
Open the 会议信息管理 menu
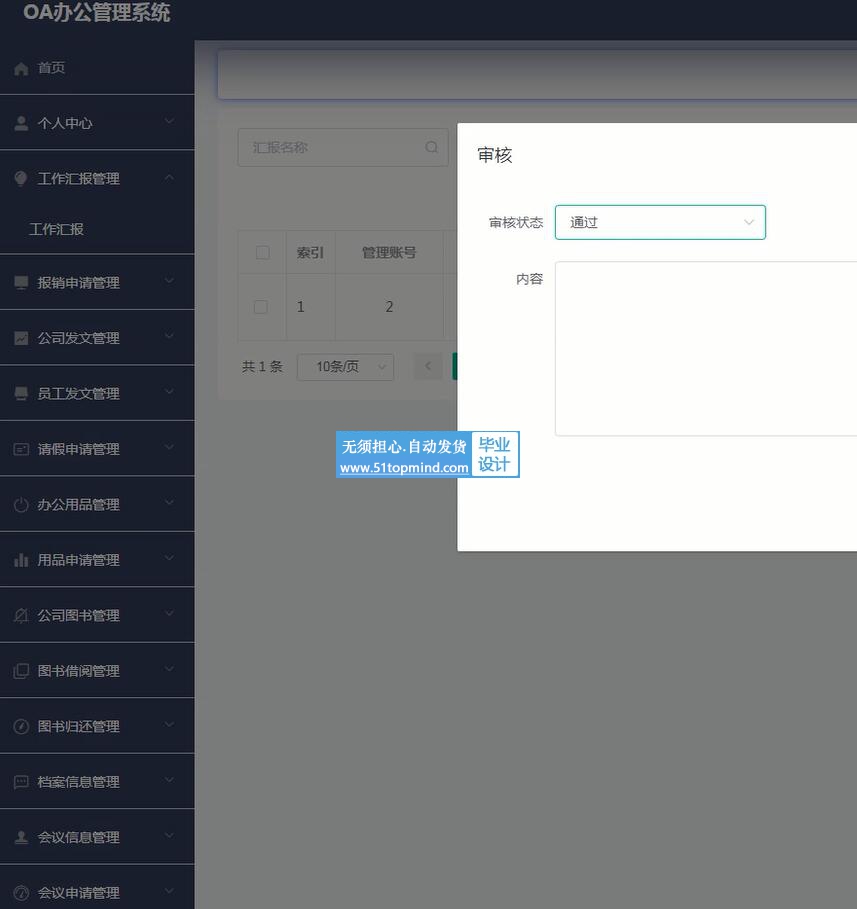[x=97, y=837]
